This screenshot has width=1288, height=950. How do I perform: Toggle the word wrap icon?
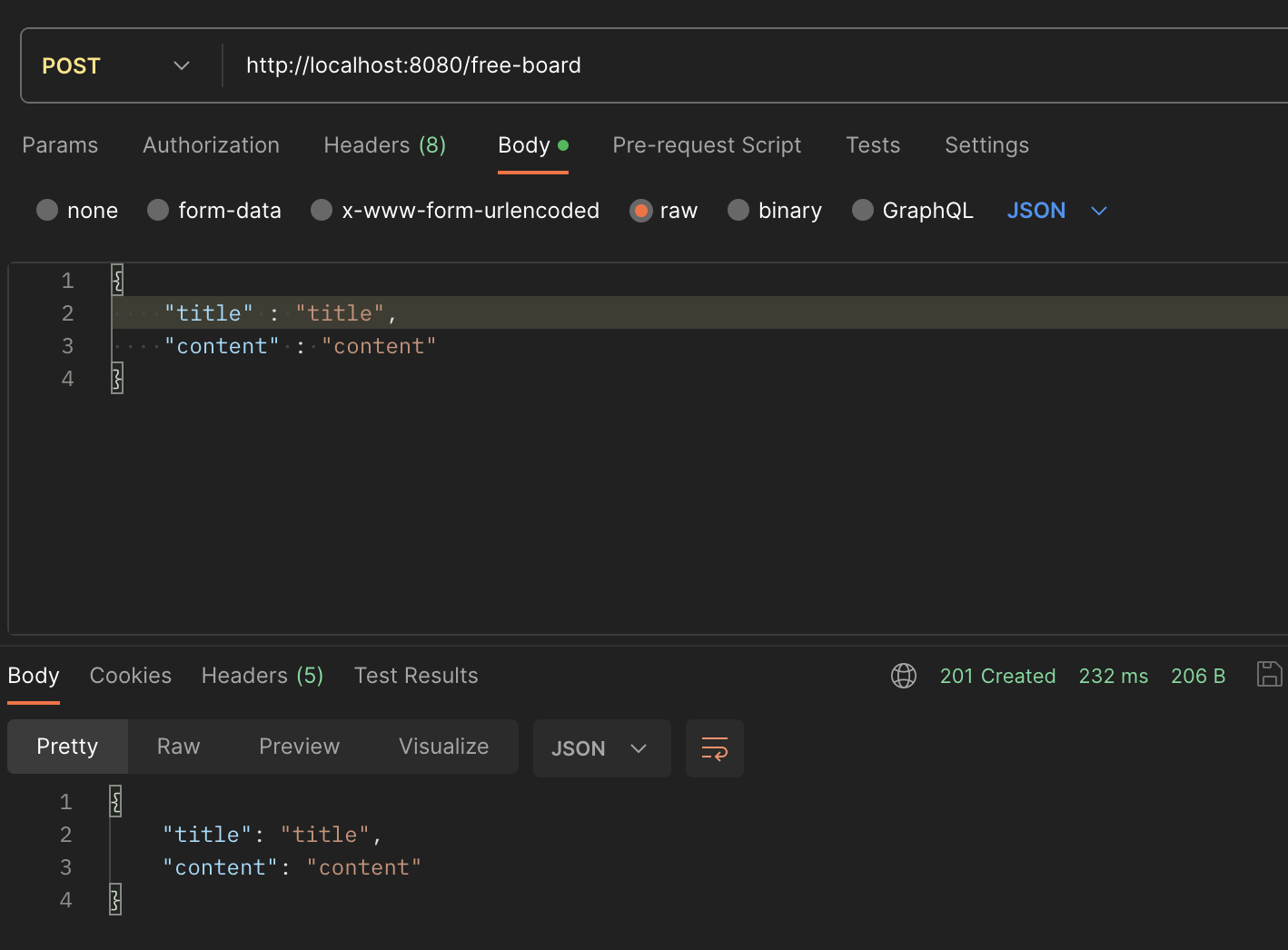(x=715, y=748)
